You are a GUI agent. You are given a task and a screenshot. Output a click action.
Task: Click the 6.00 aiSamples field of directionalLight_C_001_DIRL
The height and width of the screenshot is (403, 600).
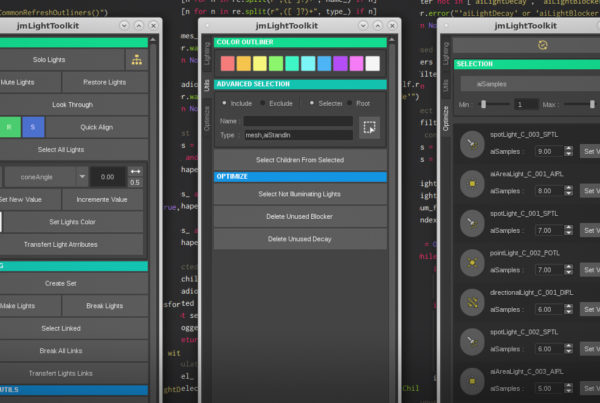[549, 309]
